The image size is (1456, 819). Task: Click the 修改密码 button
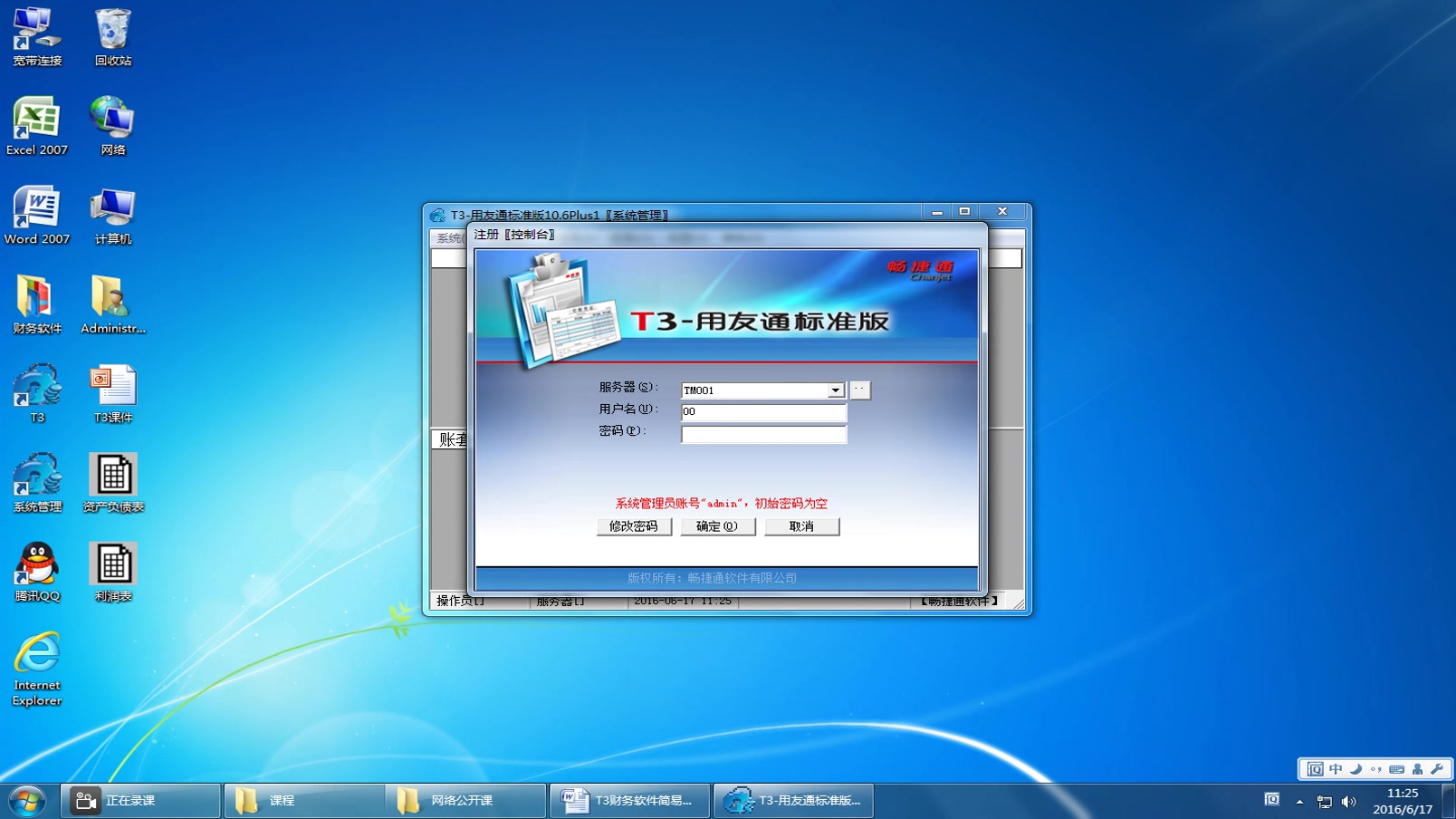coord(634,526)
